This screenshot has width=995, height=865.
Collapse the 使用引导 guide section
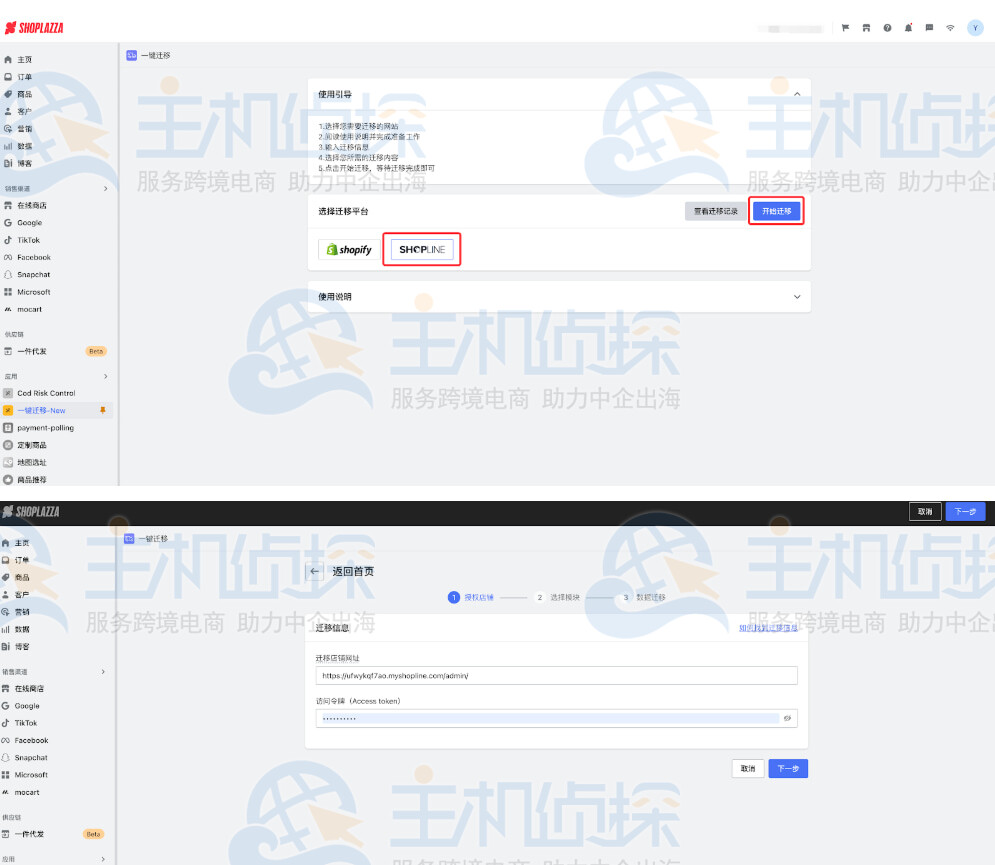click(797, 92)
